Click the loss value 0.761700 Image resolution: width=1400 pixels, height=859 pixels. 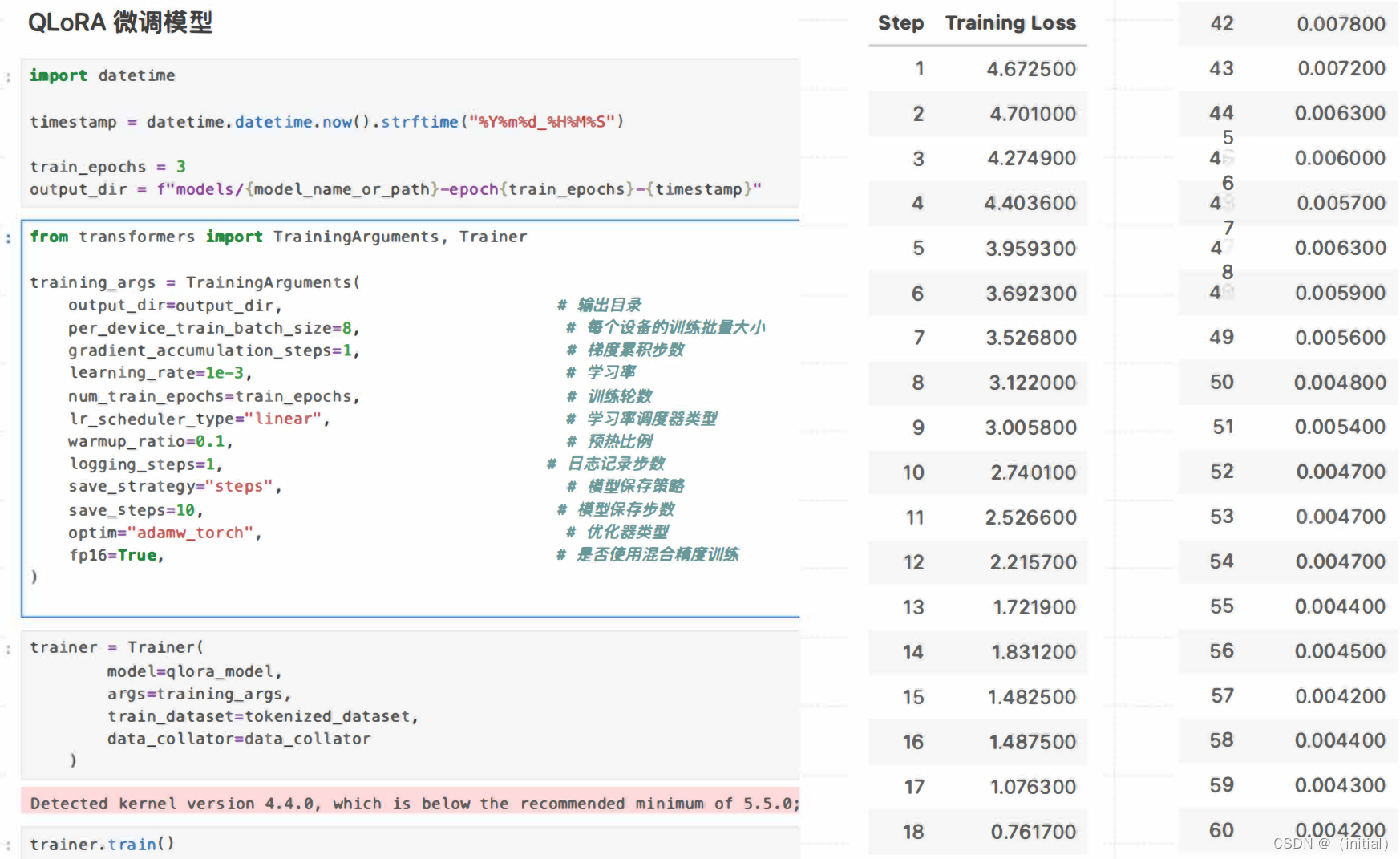[x=1034, y=832]
